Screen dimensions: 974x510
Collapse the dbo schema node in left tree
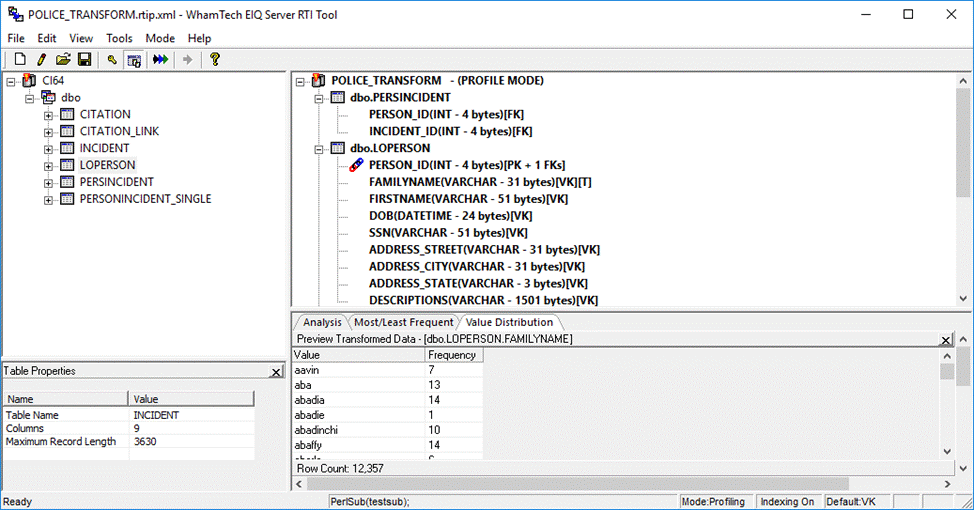(30, 98)
